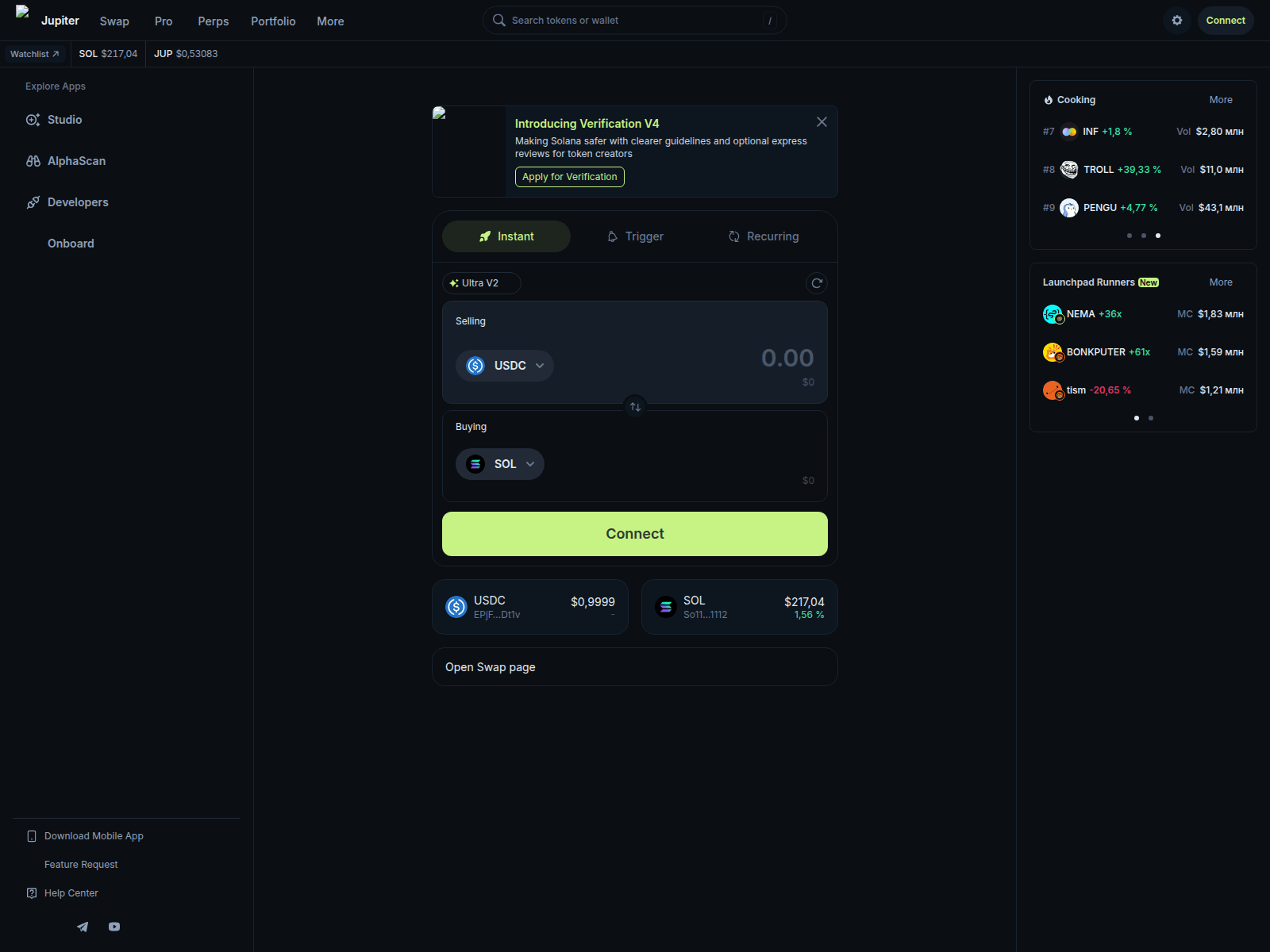
Task: Open the Perps menu item
Action: 213,21
